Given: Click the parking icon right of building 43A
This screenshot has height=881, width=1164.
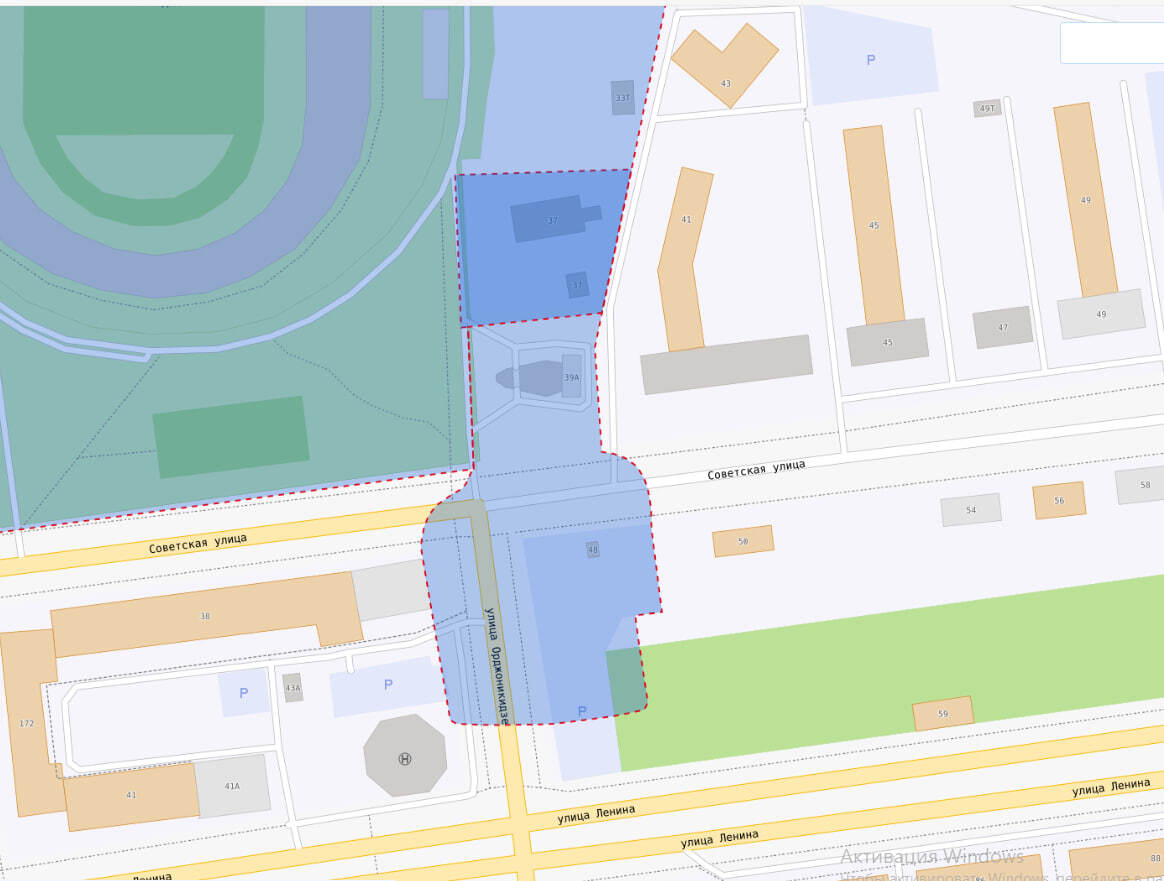Looking at the screenshot, I should pos(388,684).
